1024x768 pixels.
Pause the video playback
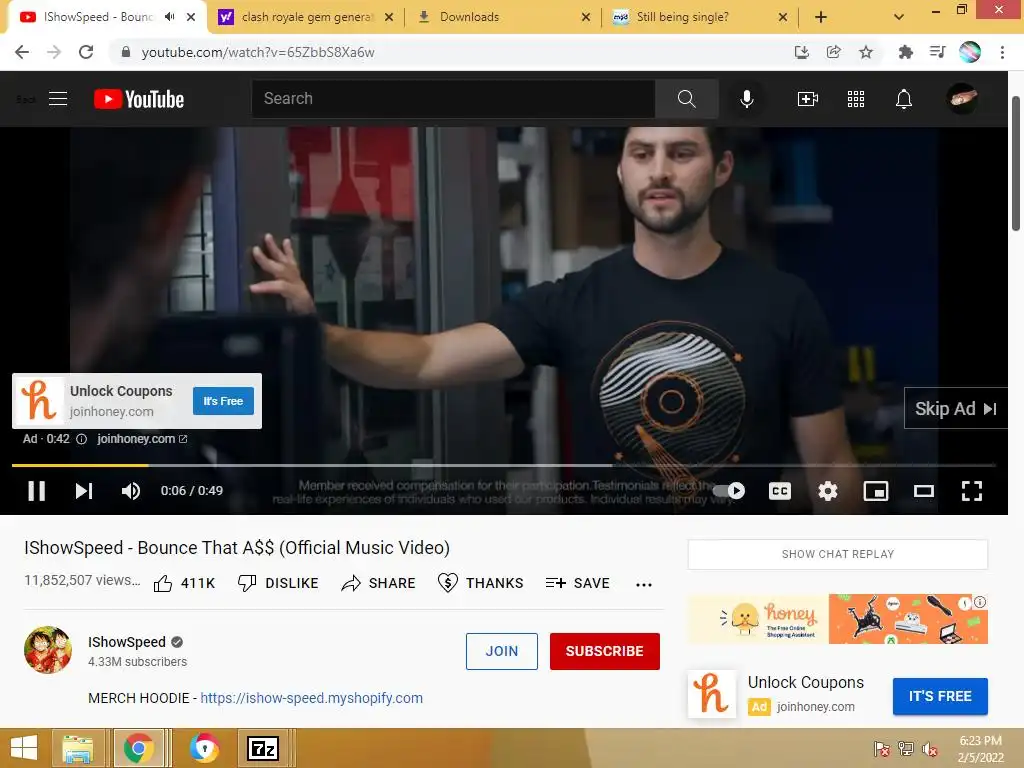tap(37, 490)
